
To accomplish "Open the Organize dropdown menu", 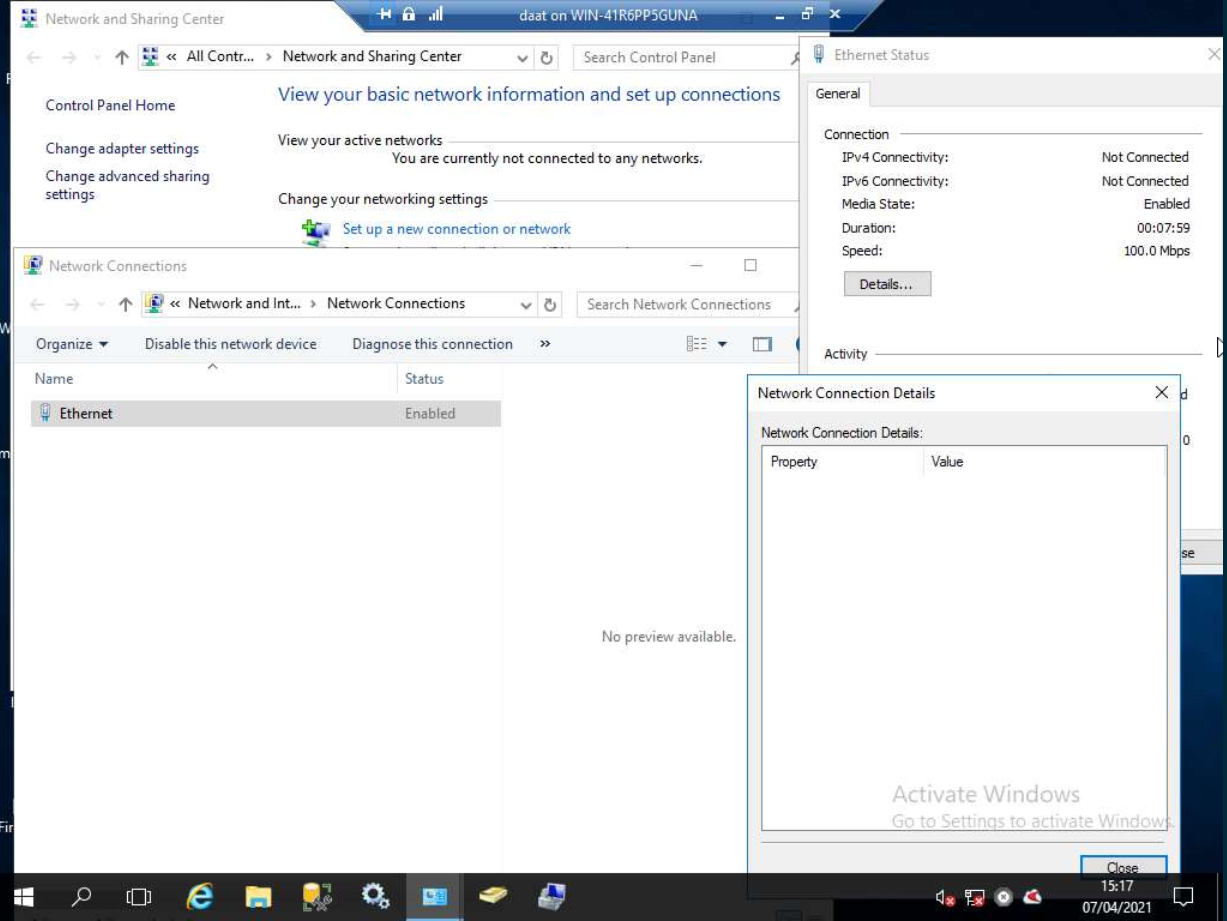I will [70, 344].
